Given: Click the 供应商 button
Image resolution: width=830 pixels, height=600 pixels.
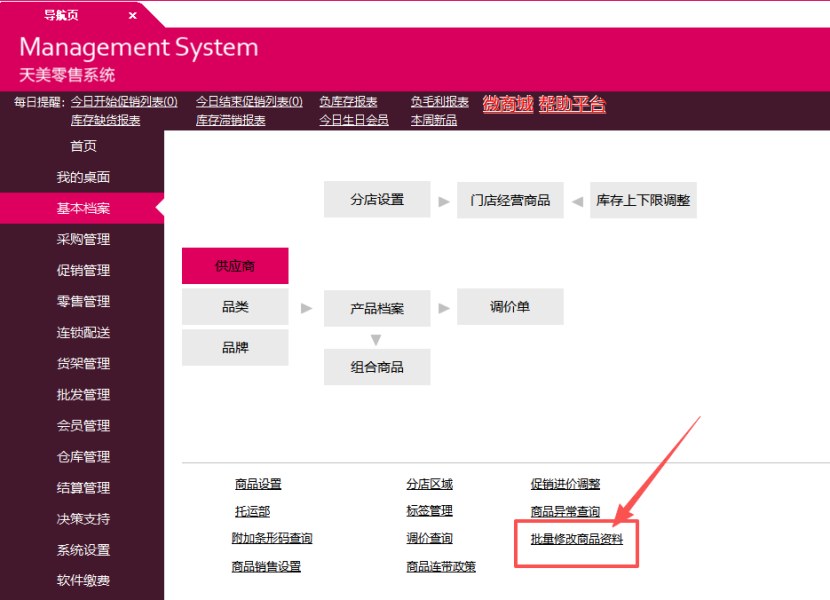Looking at the screenshot, I should click(235, 266).
